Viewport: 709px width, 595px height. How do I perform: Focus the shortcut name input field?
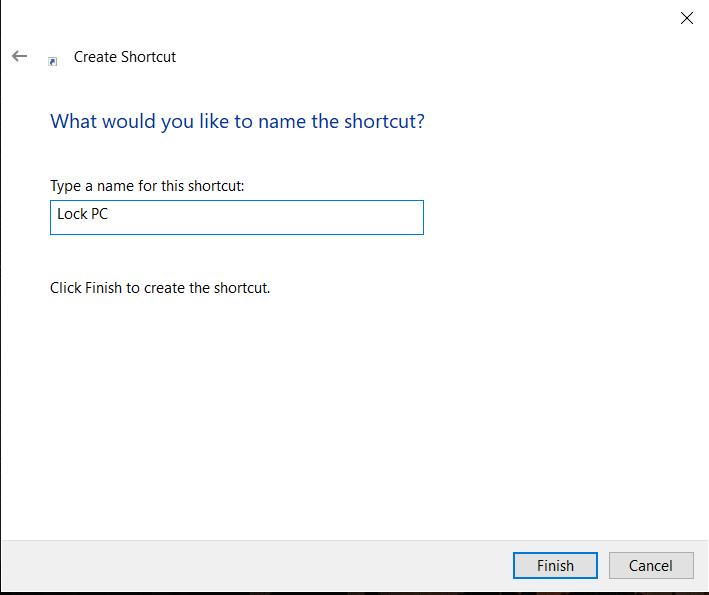pyautogui.click(x=236, y=217)
